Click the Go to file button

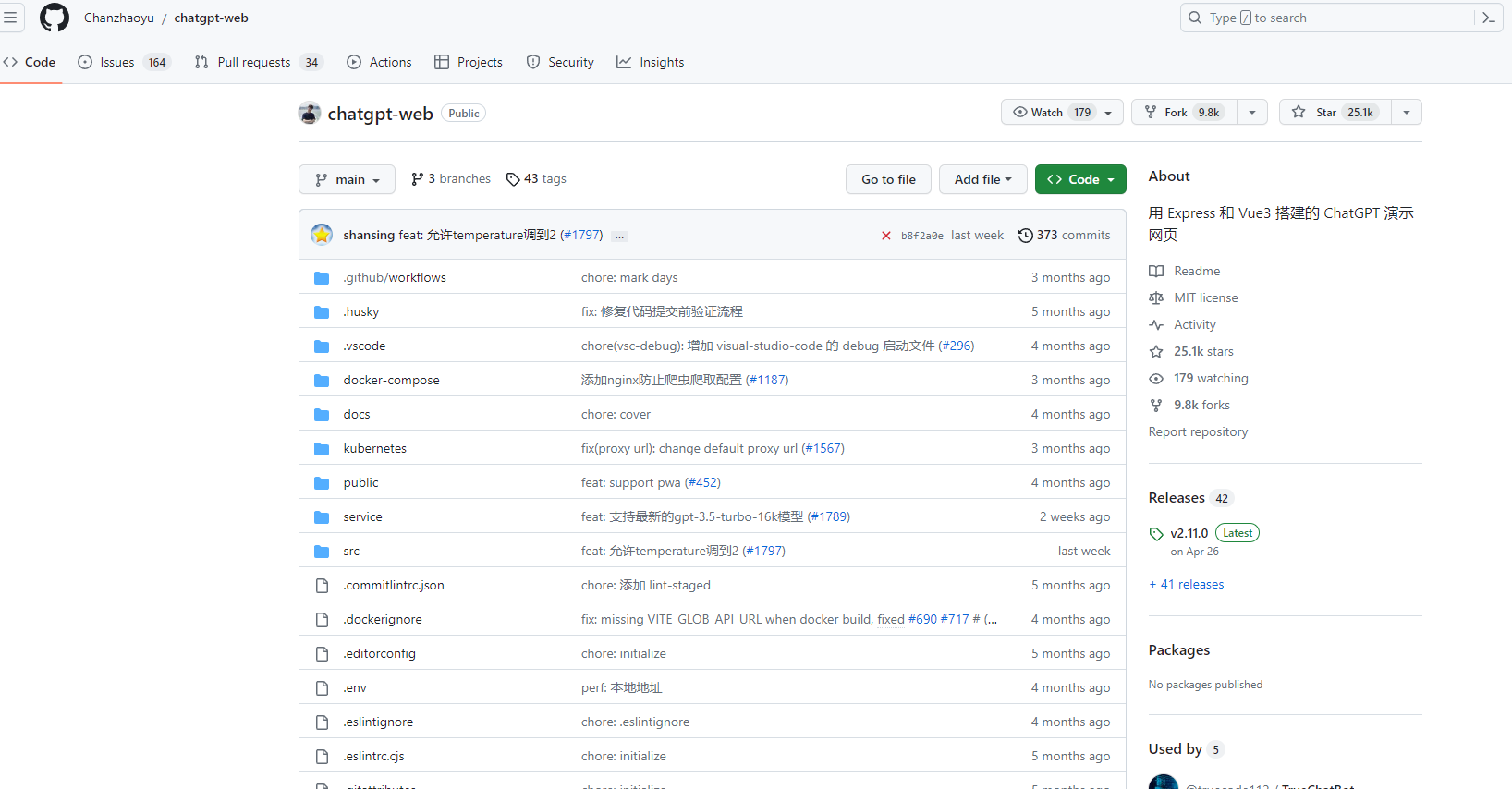tap(888, 179)
